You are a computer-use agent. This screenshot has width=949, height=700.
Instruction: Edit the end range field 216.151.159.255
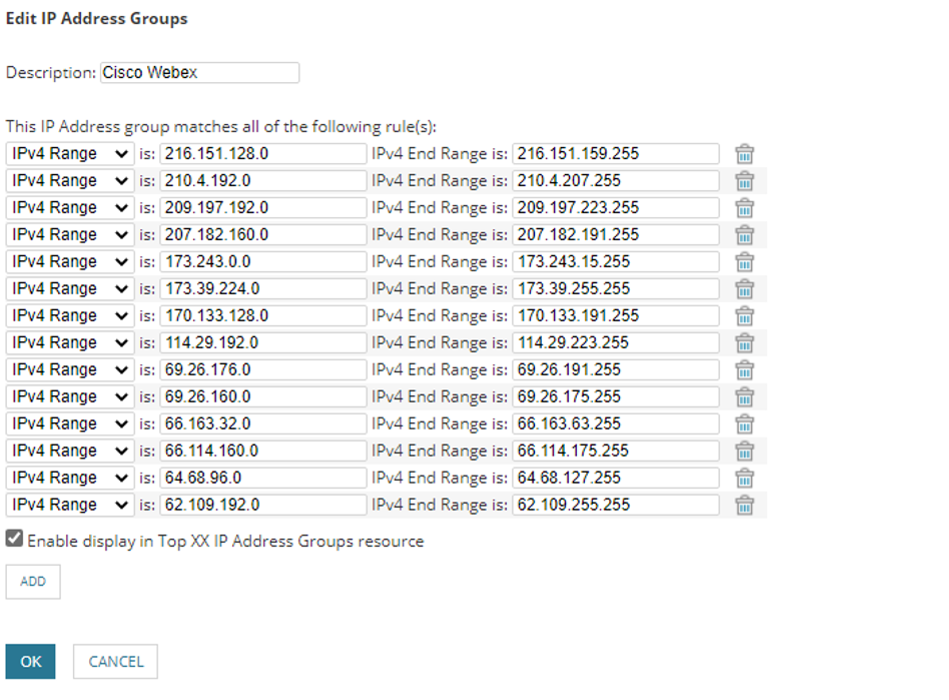click(x=616, y=154)
